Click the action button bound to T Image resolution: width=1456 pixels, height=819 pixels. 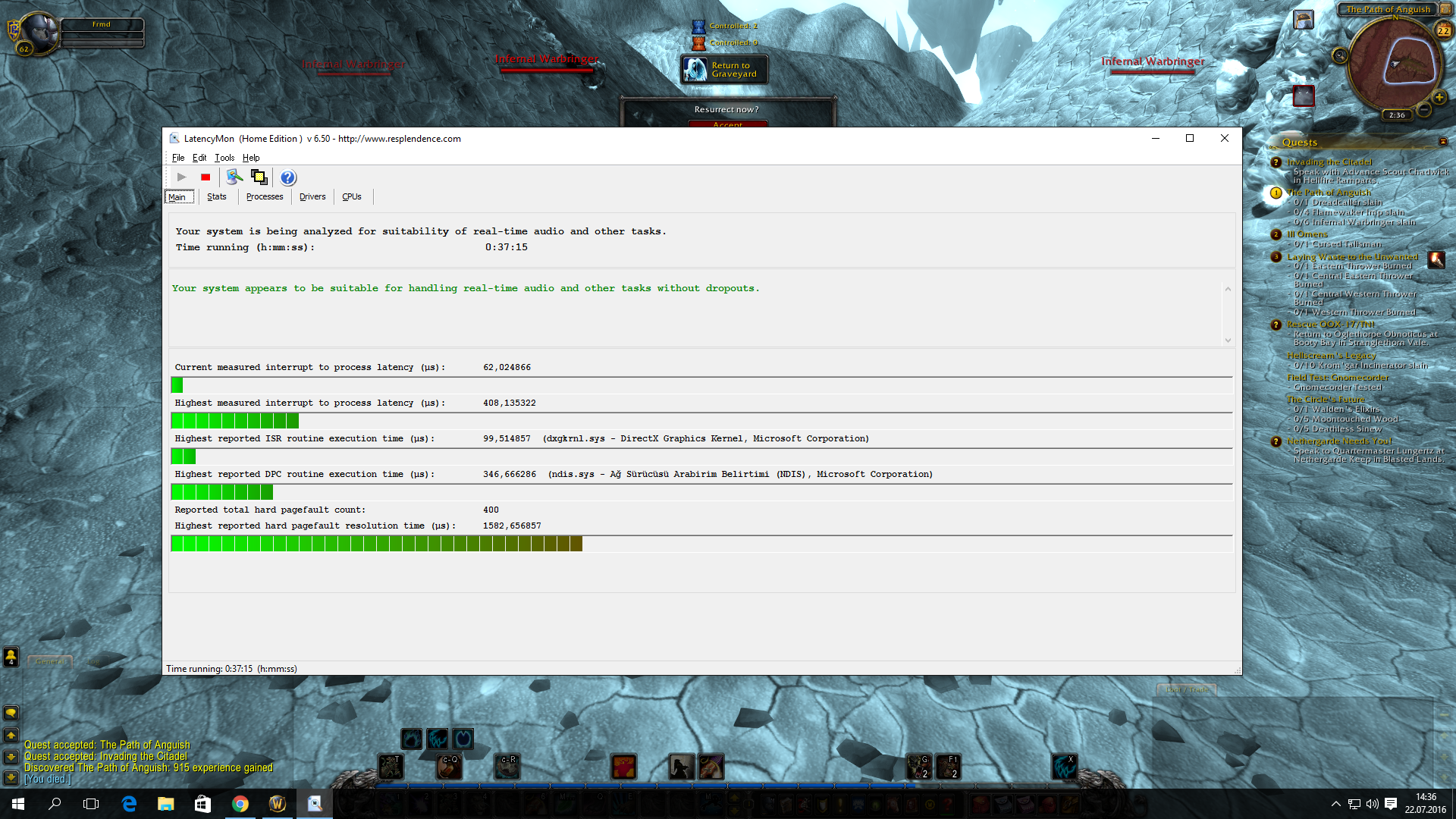pyautogui.click(x=391, y=767)
